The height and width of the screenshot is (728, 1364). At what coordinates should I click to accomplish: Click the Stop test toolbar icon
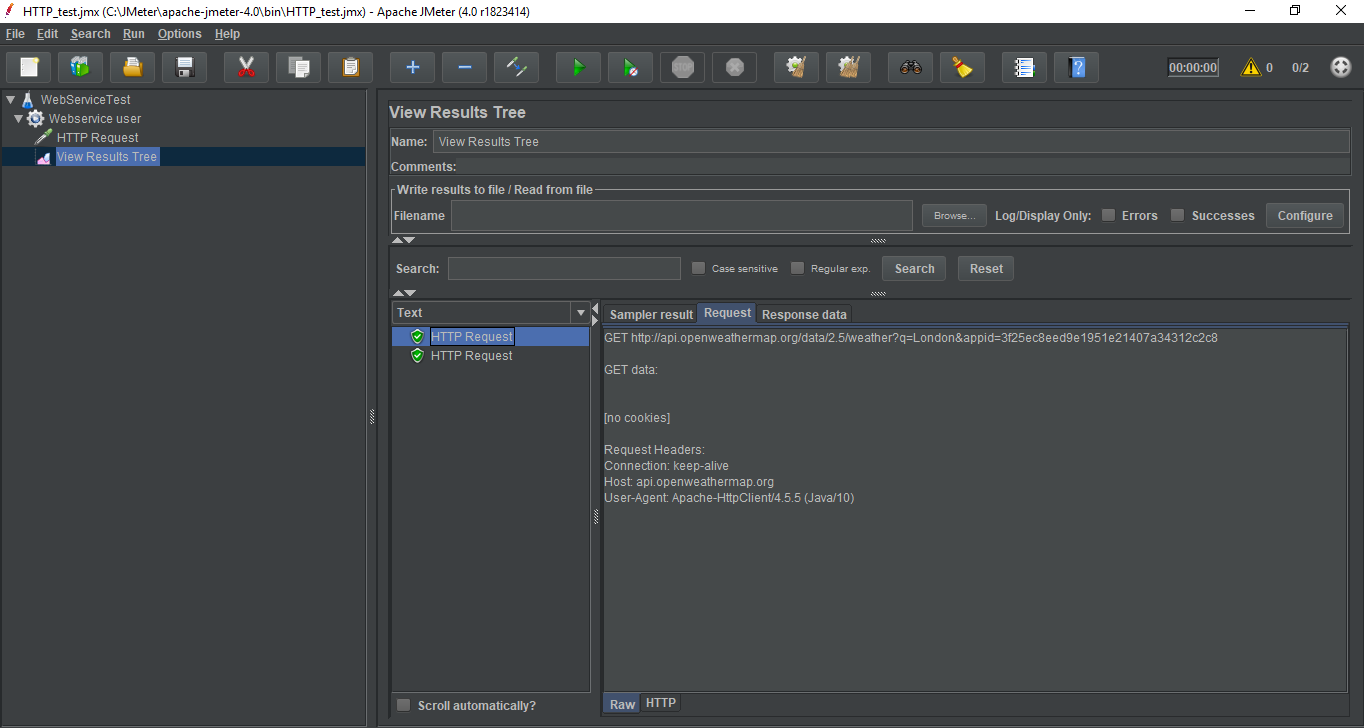(682, 68)
